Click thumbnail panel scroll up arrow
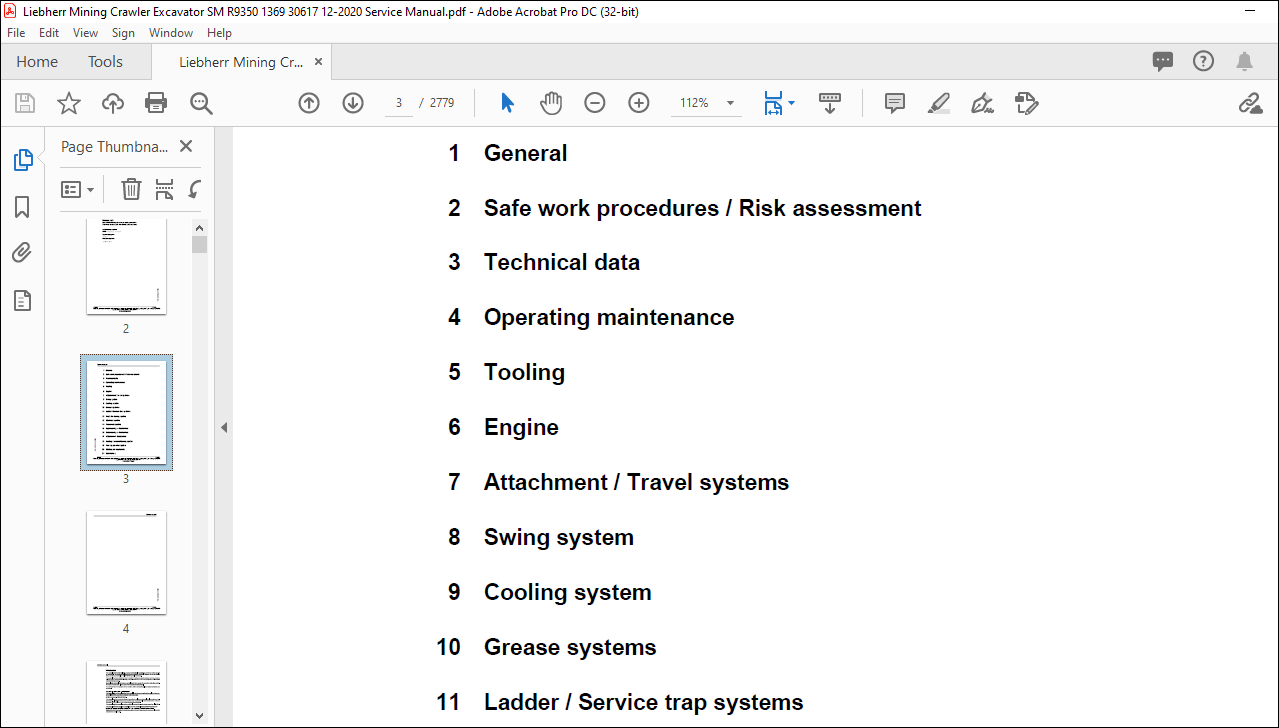The image size is (1279, 728). point(199,227)
